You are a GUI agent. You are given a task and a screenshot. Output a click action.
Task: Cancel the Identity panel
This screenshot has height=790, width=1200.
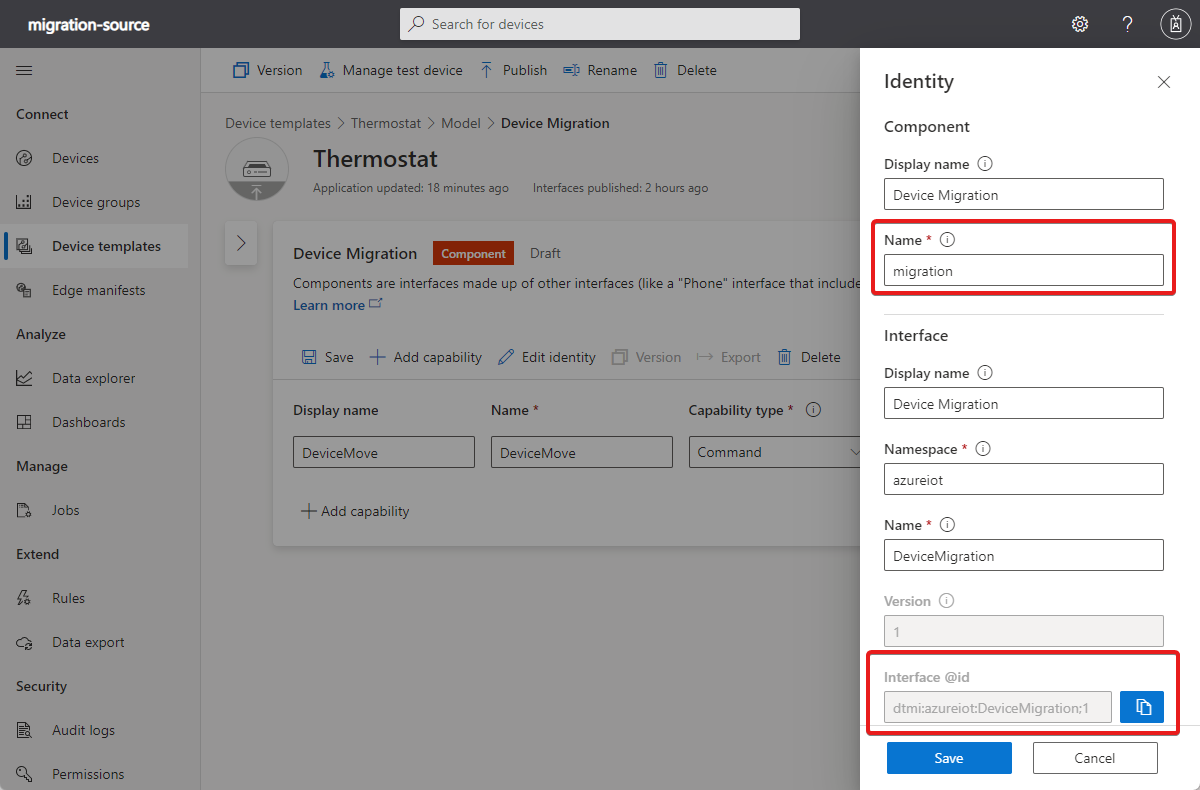pos(1095,758)
